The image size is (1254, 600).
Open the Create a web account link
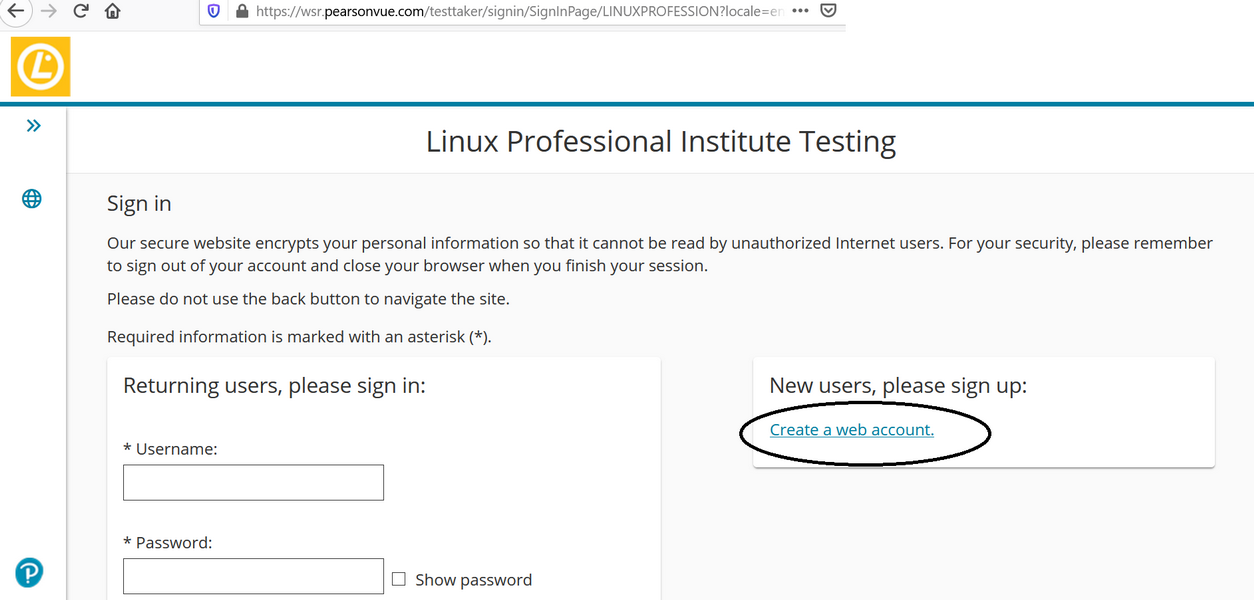point(851,429)
